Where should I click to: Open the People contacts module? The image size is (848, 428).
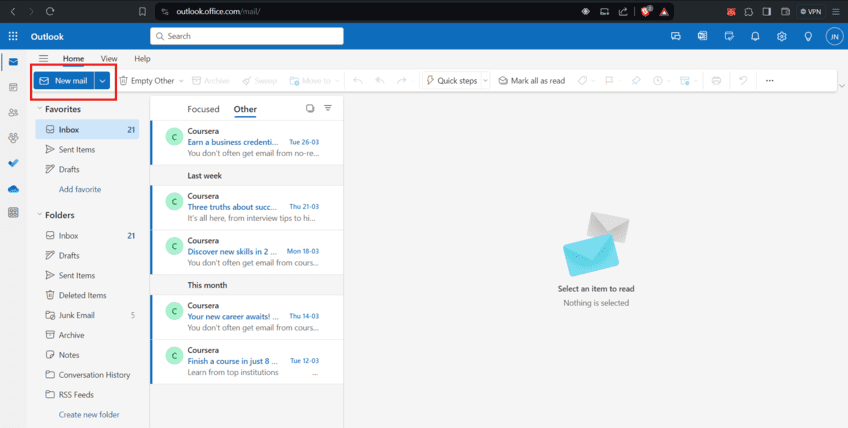[x=14, y=113]
